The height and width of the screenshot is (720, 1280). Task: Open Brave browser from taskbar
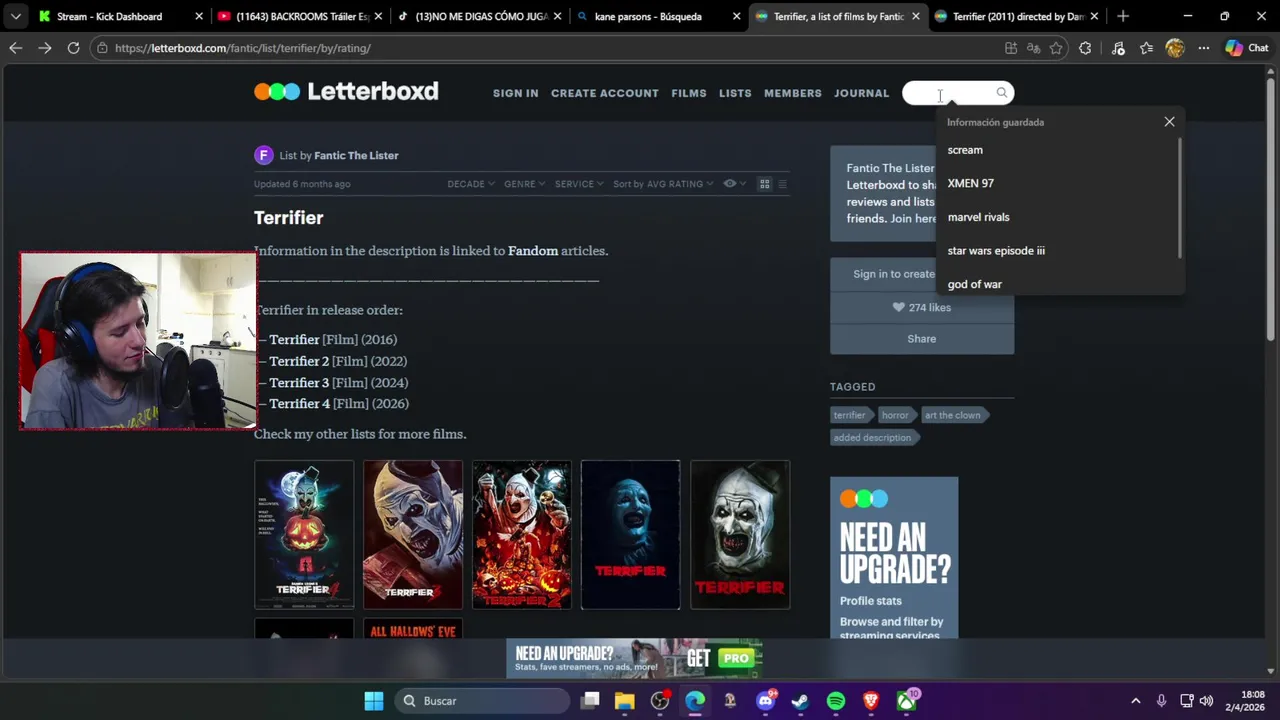871,701
